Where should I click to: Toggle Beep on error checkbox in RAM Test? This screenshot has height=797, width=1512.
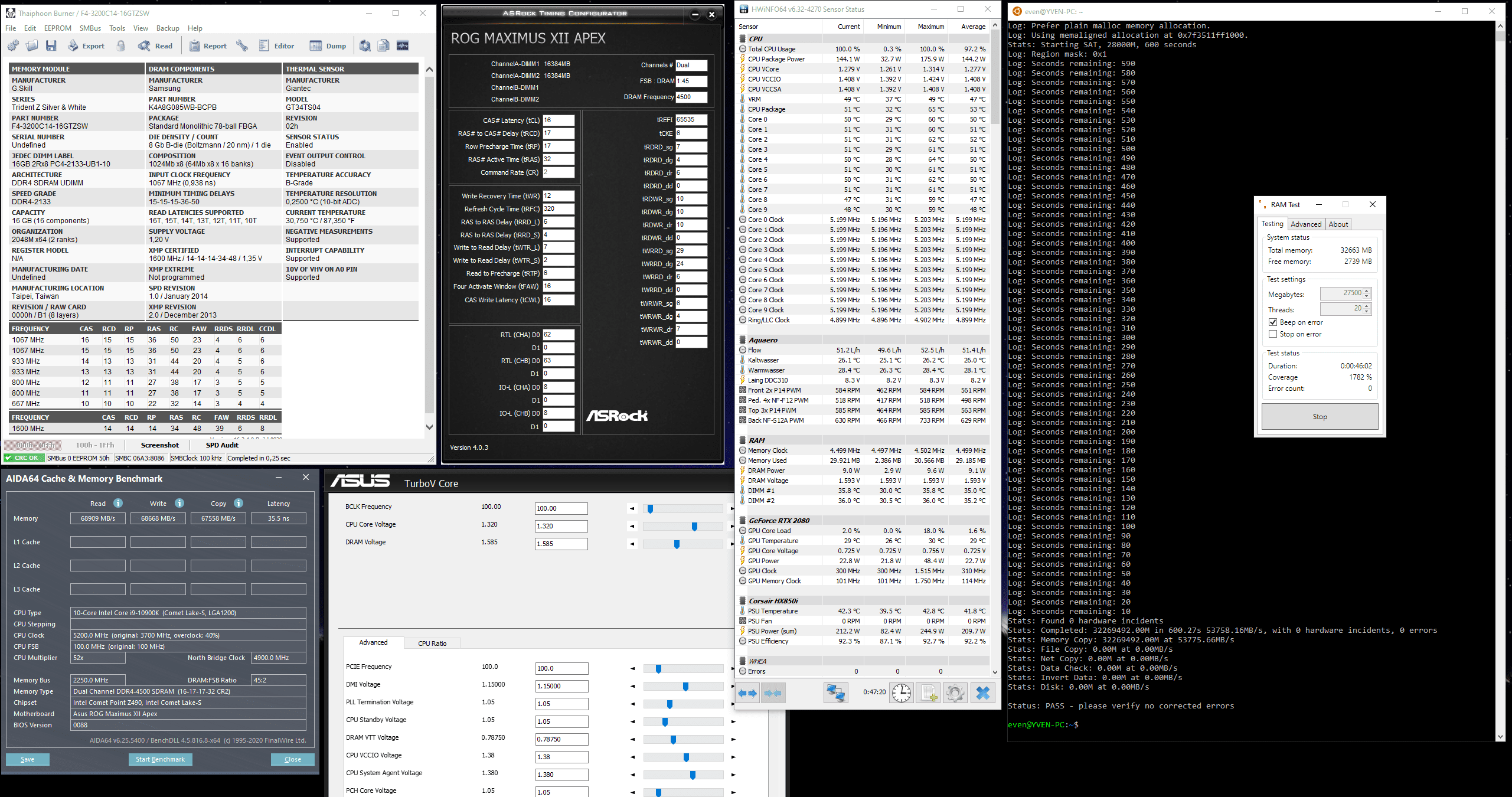[1273, 322]
